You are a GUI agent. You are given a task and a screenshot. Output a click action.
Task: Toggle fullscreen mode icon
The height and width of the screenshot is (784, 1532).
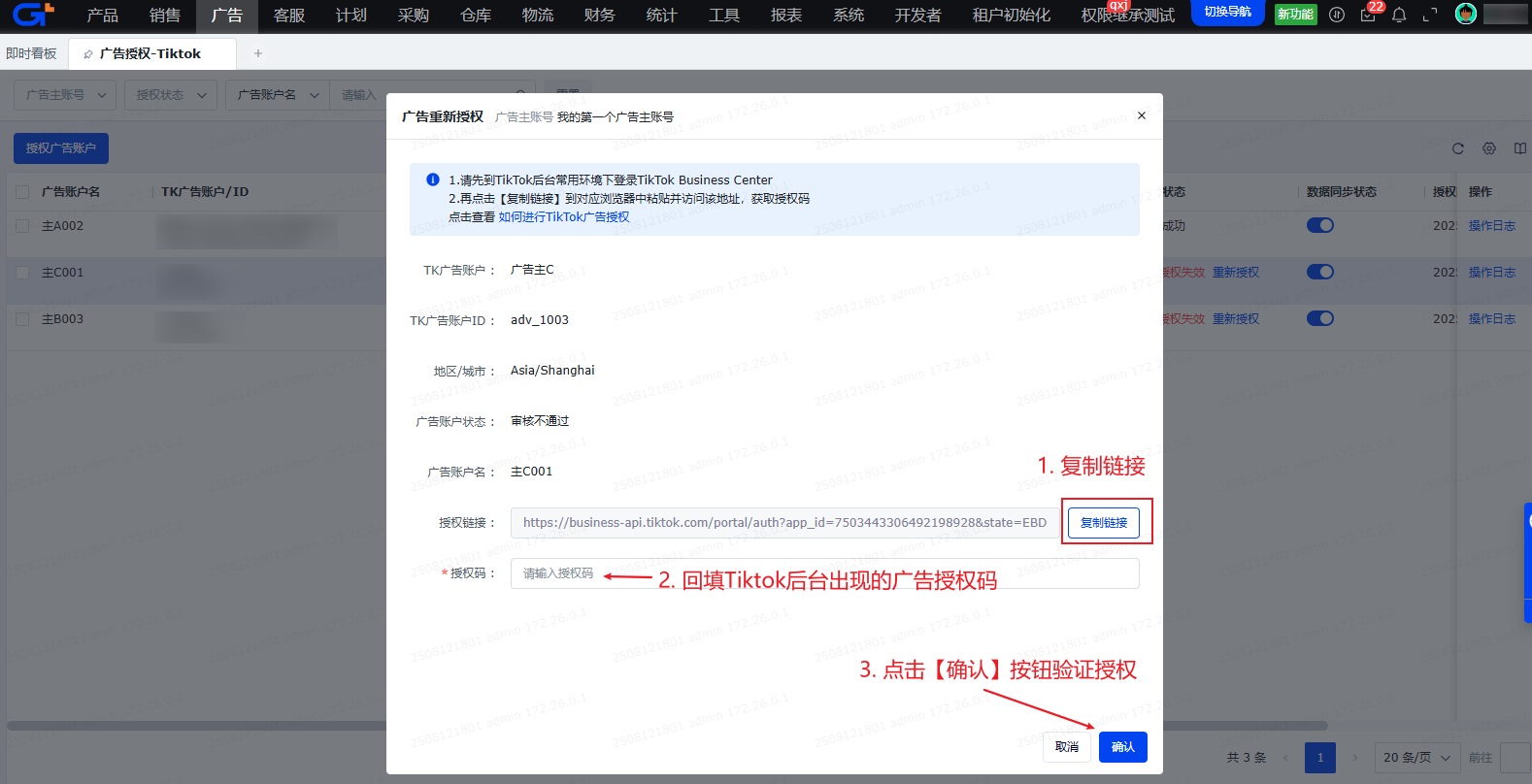(1430, 15)
